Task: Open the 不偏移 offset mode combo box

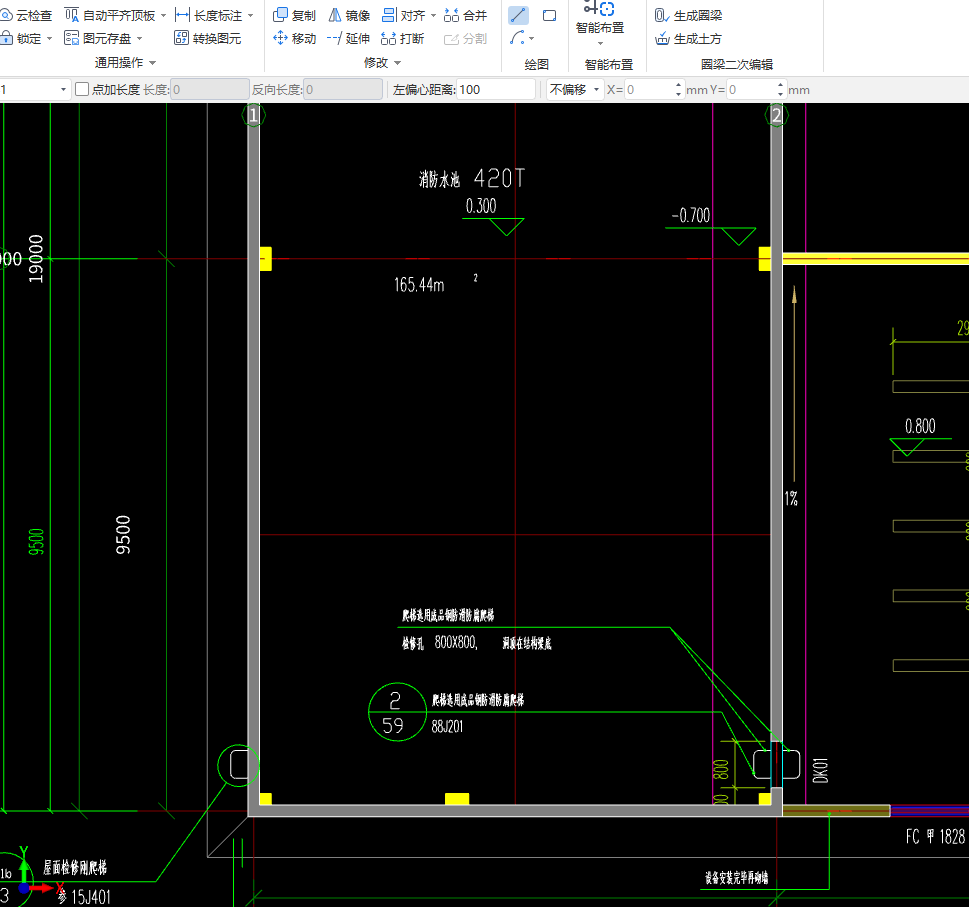Action: [x=575, y=90]
